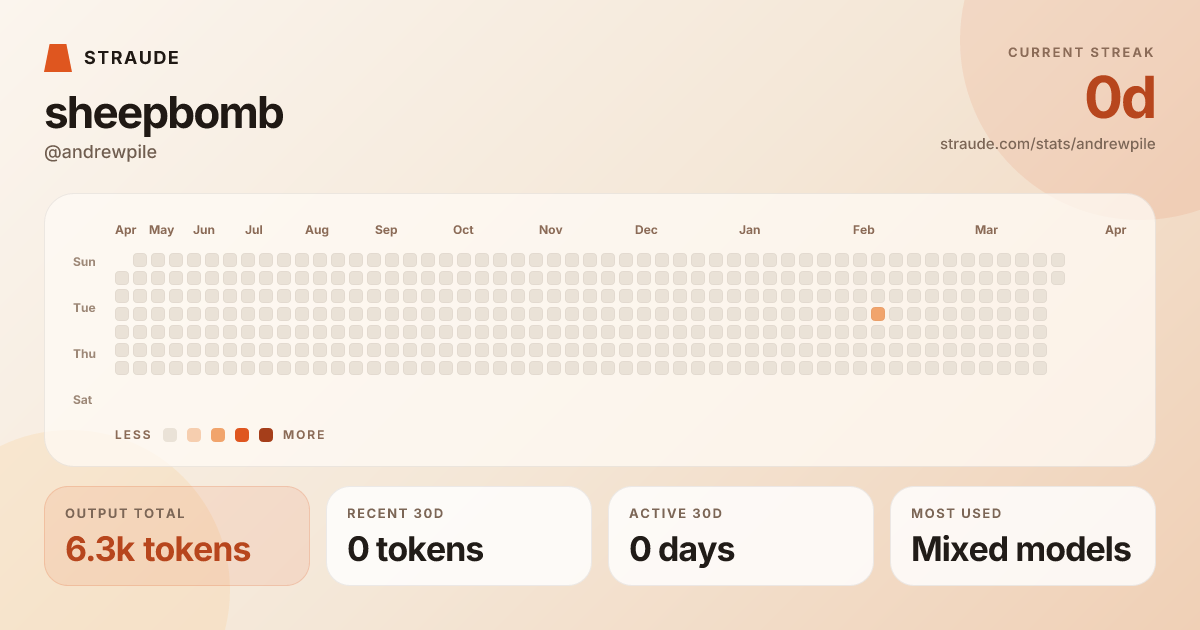Viewport: 1200px width, 630px height.
Task: Click the Aug month label on heatmap
Action: 317,230
